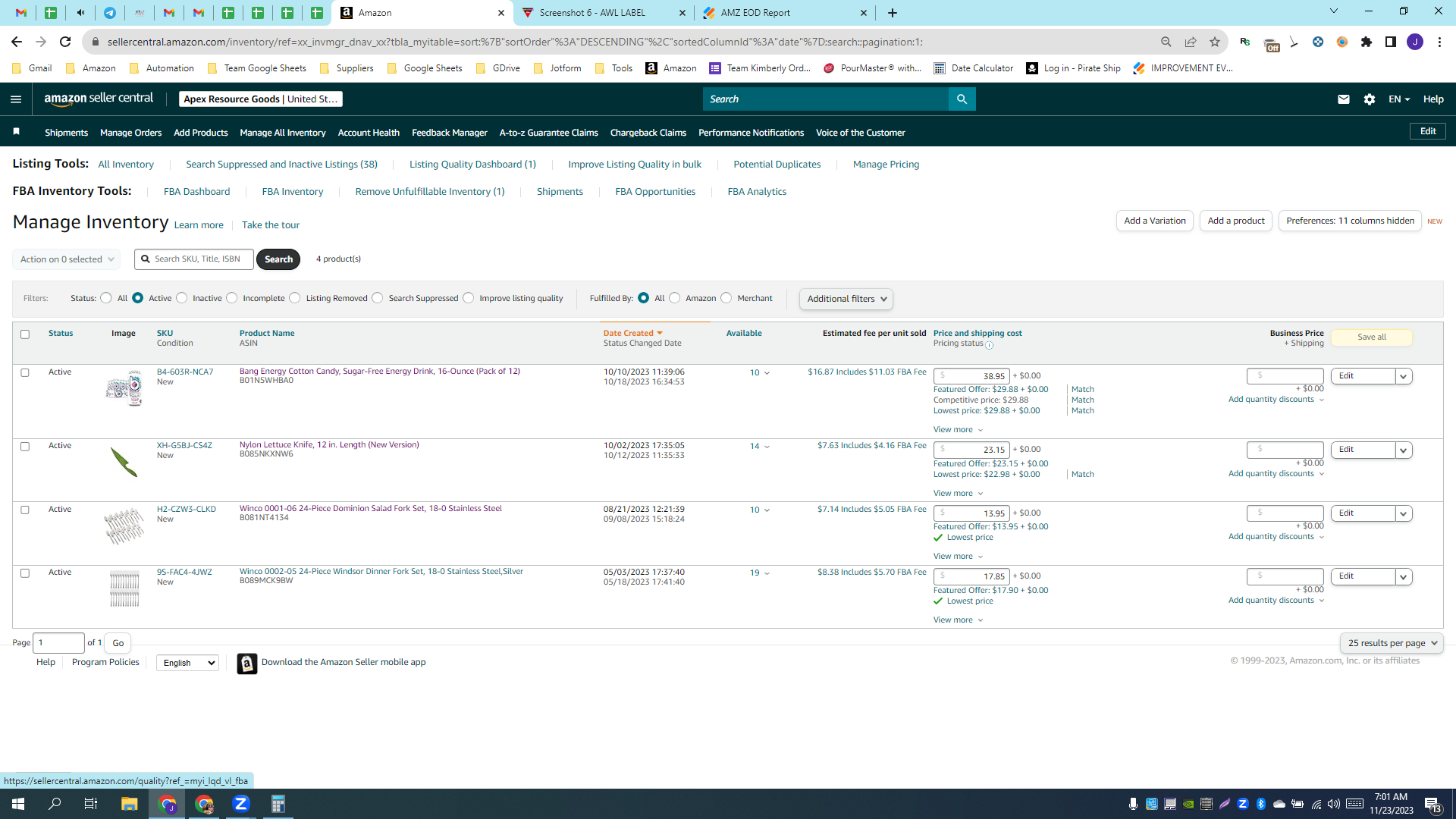1456x819 pixels.
Task: Click the Add a product button
Action: 1236,221
